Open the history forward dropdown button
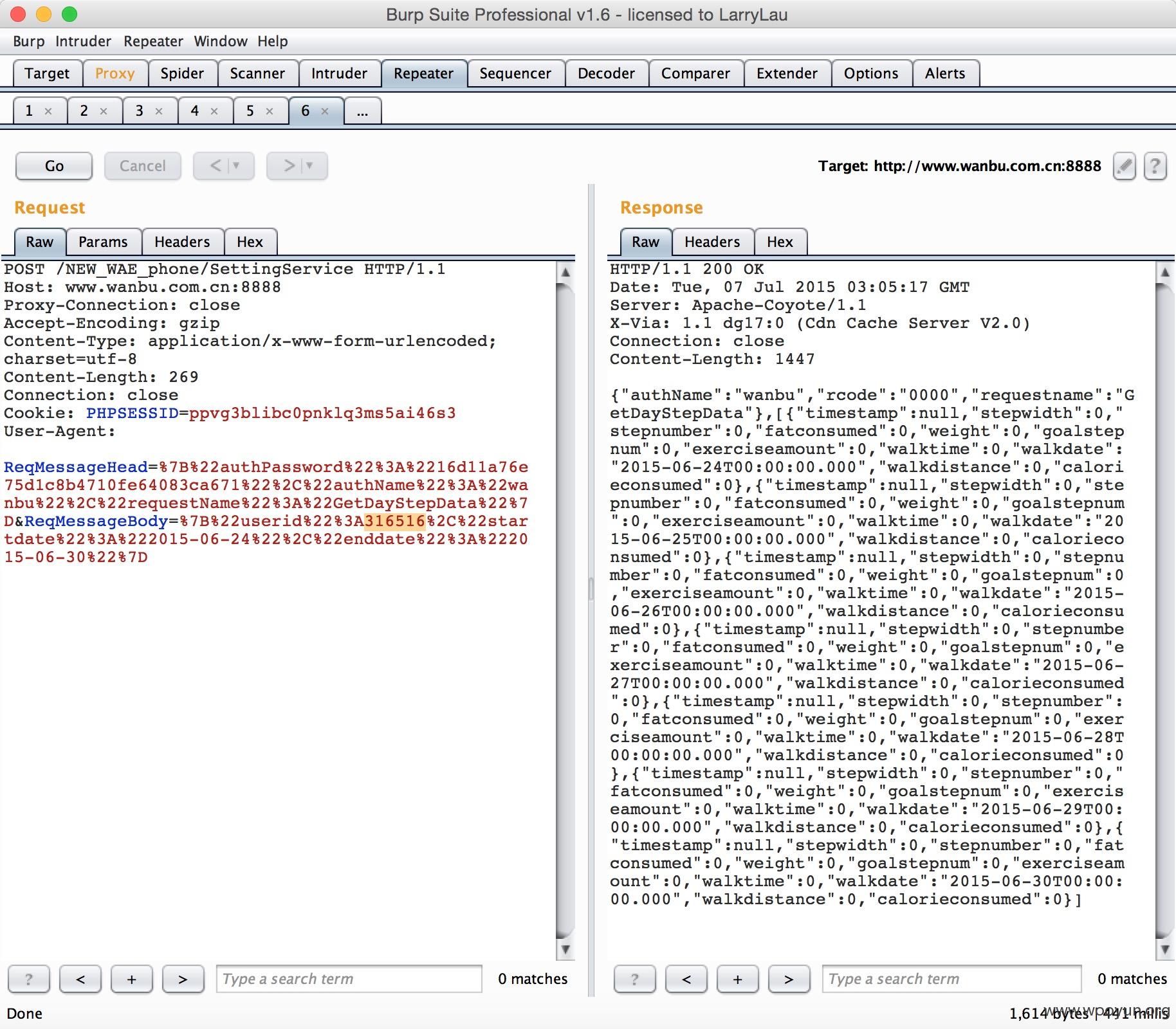 point(297,166)
